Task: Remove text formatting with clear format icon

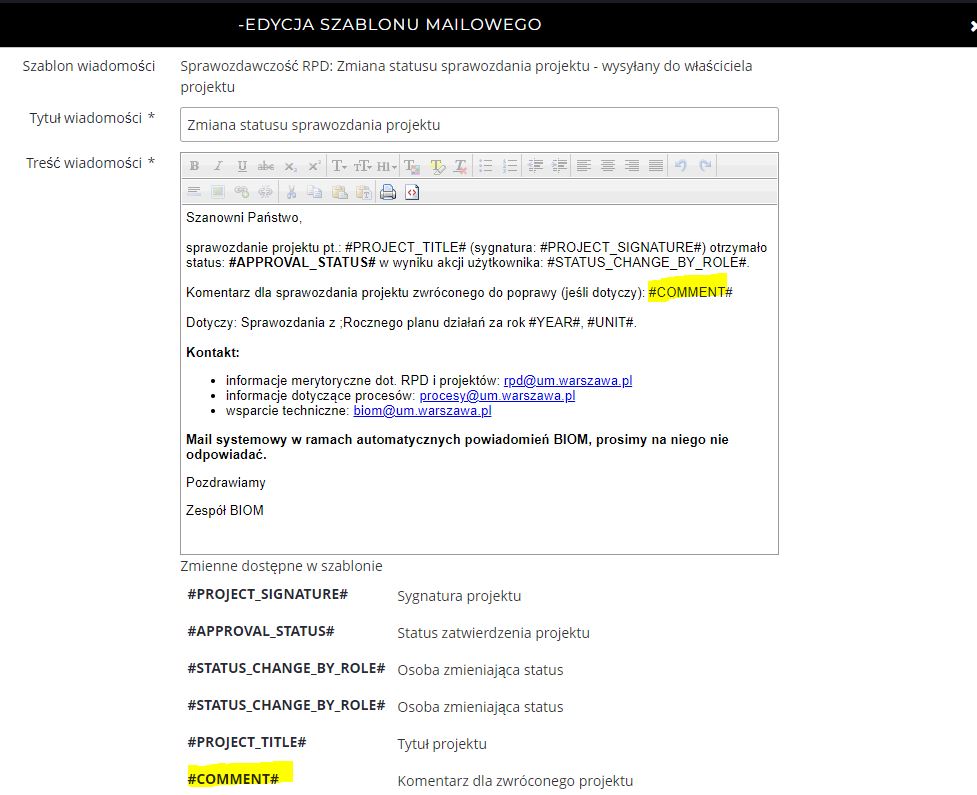Action: coord(461,166)
